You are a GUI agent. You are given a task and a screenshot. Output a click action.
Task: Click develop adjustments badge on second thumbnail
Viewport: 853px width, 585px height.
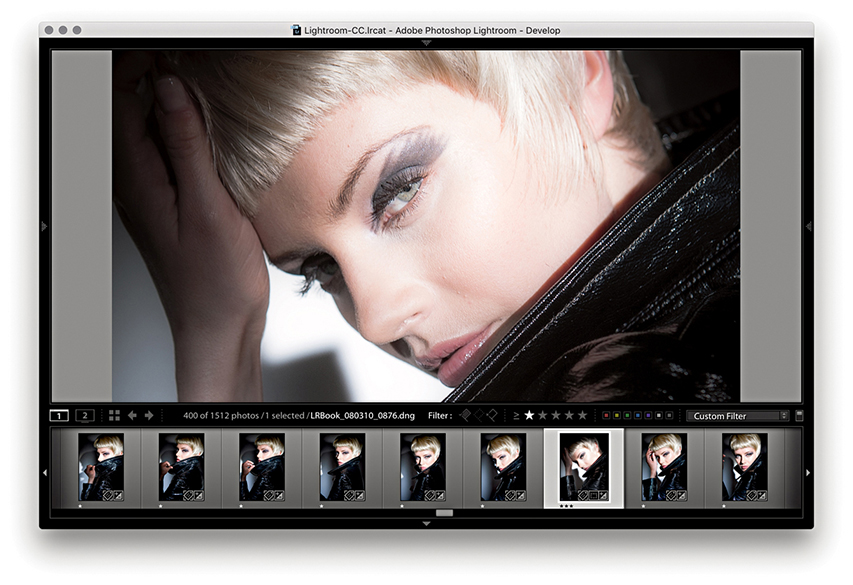[199, 495]
